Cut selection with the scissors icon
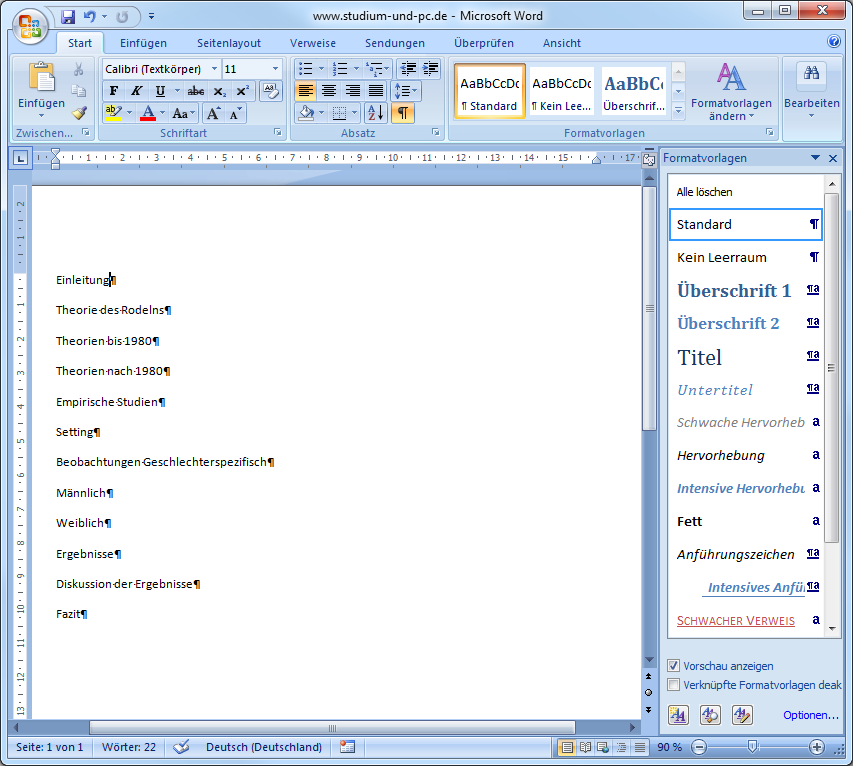This screenshot has height=766, width=853. (x=79, y=69)
